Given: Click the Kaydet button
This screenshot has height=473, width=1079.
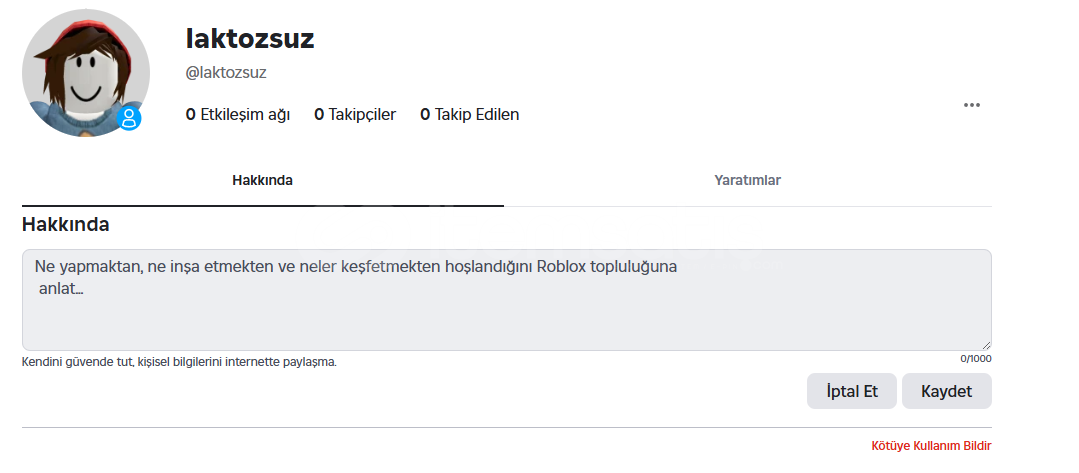Looking at the screenshot, I should click(946, 391).
